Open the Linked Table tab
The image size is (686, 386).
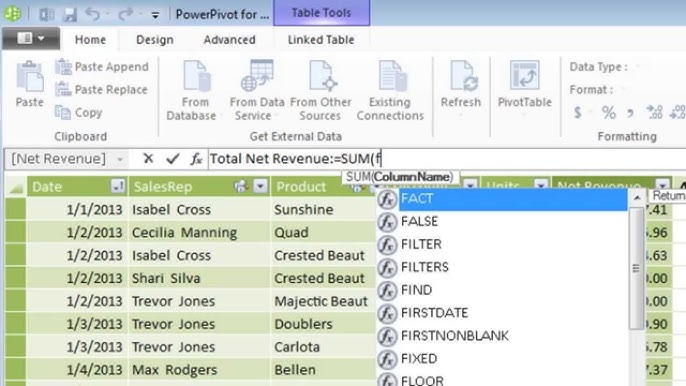coord(321,40)
